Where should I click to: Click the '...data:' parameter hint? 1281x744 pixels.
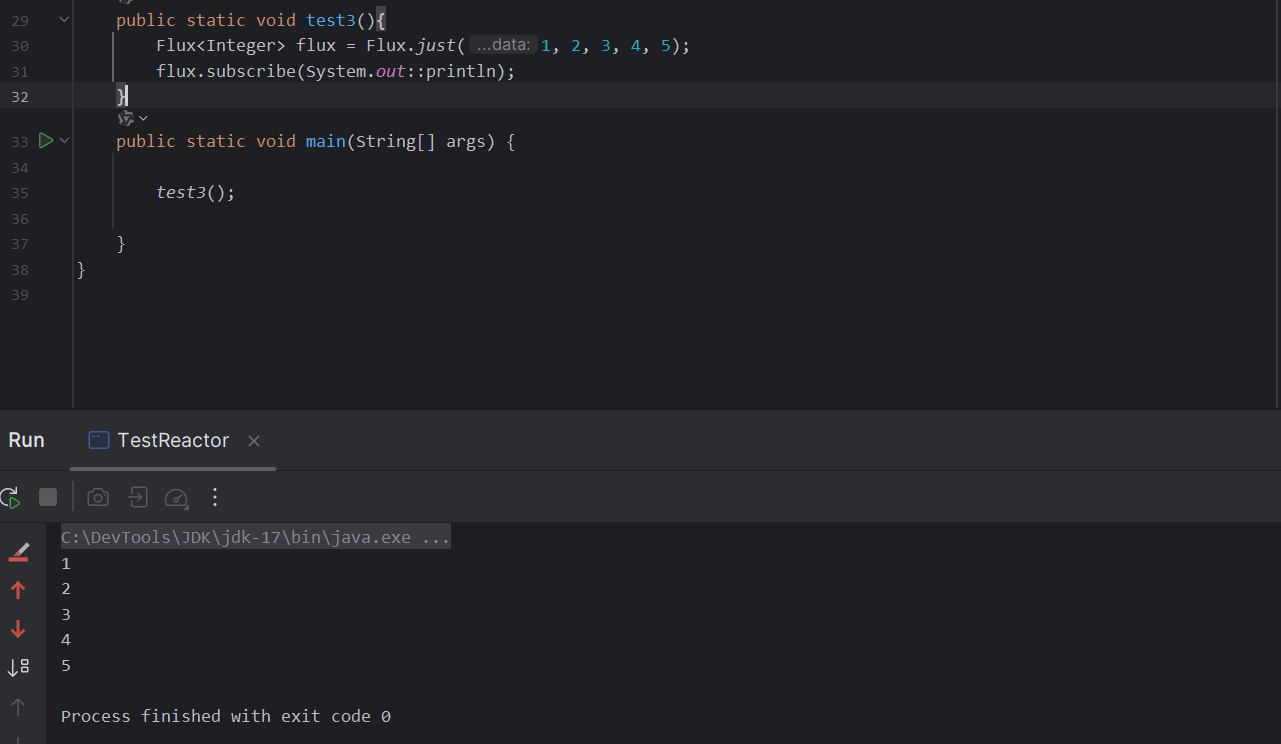(503, 45)
